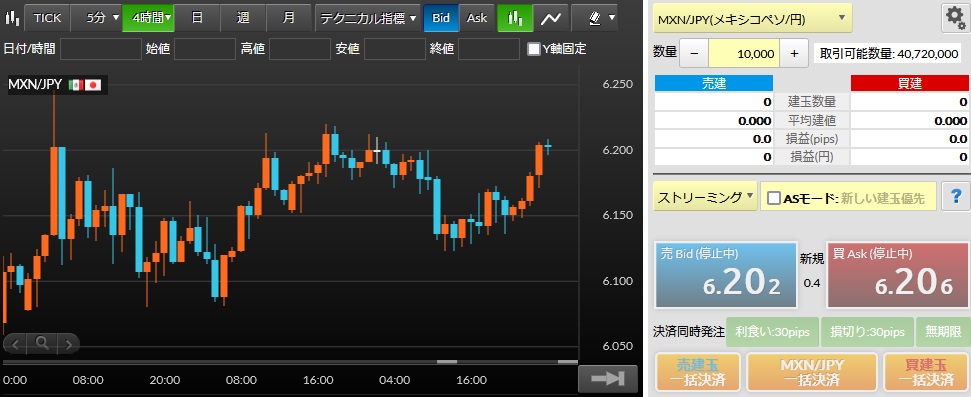Jump to latest candle arrow button
The width and height of the screenshot is (971, 397).
pos(608,377)
